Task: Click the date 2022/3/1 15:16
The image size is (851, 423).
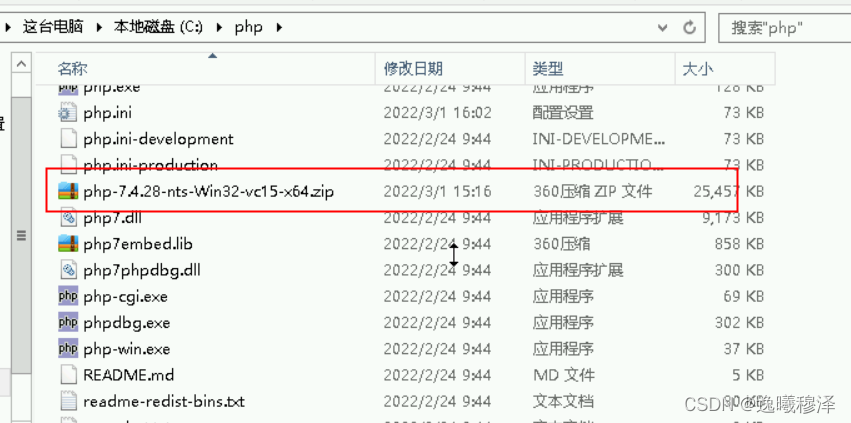Action: (x=437, y=191)
